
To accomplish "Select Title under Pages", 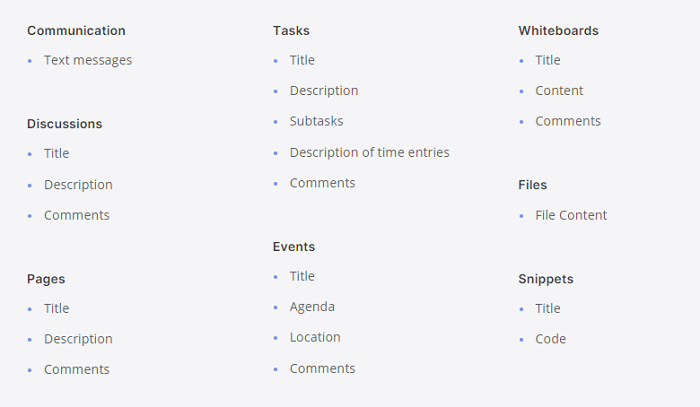I will (x=57, y=308).
